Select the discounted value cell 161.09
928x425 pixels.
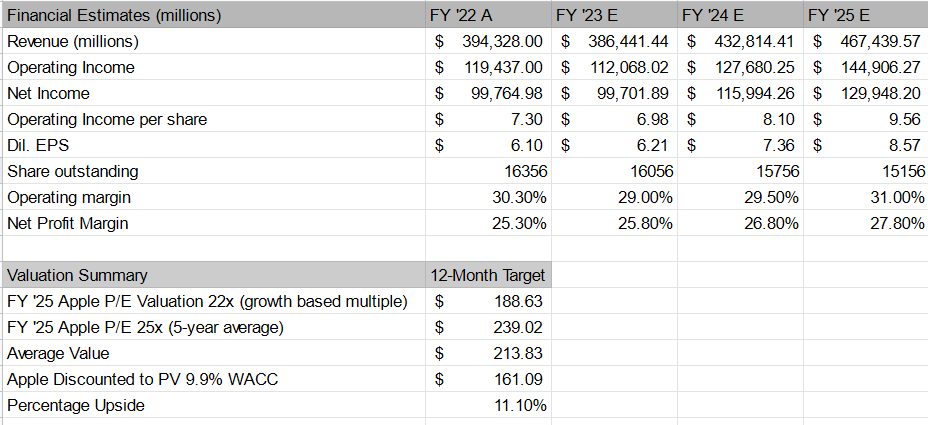[488, 379]
